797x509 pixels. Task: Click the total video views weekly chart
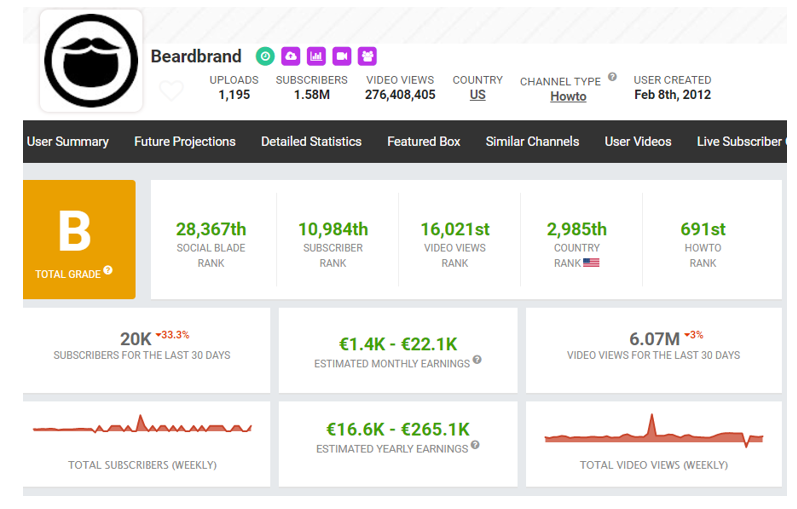(x=654, y=431)
